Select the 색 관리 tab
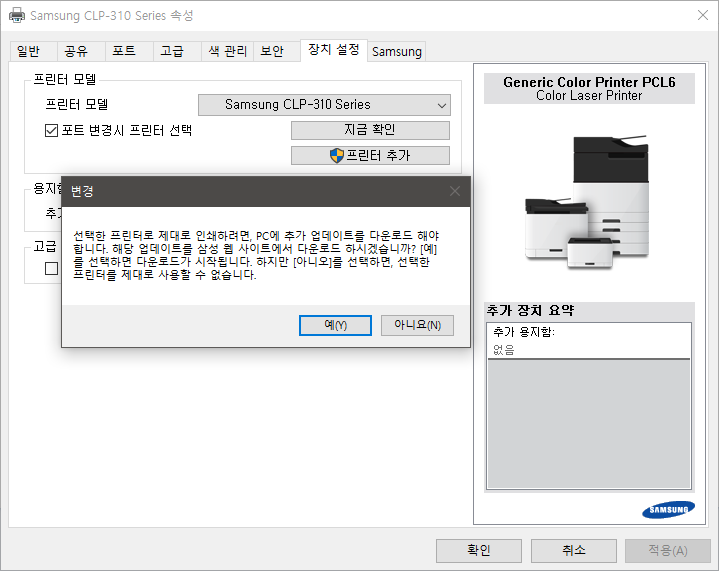 [x=227, y=51]
